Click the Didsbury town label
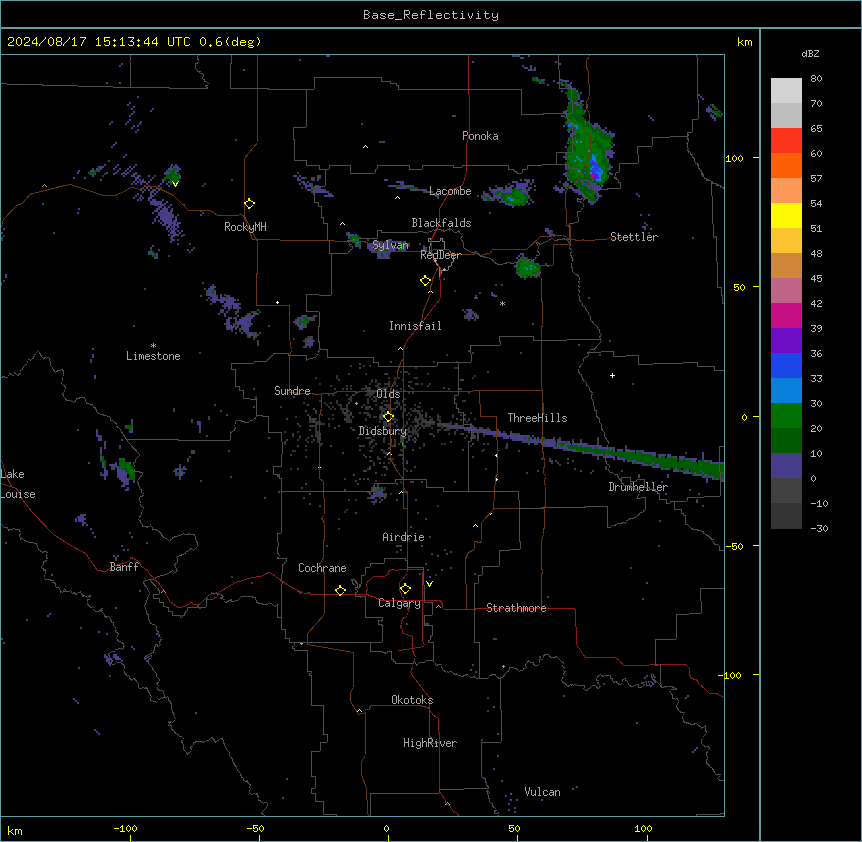Screen dimensions: 862x842 (x=383, y=431)
